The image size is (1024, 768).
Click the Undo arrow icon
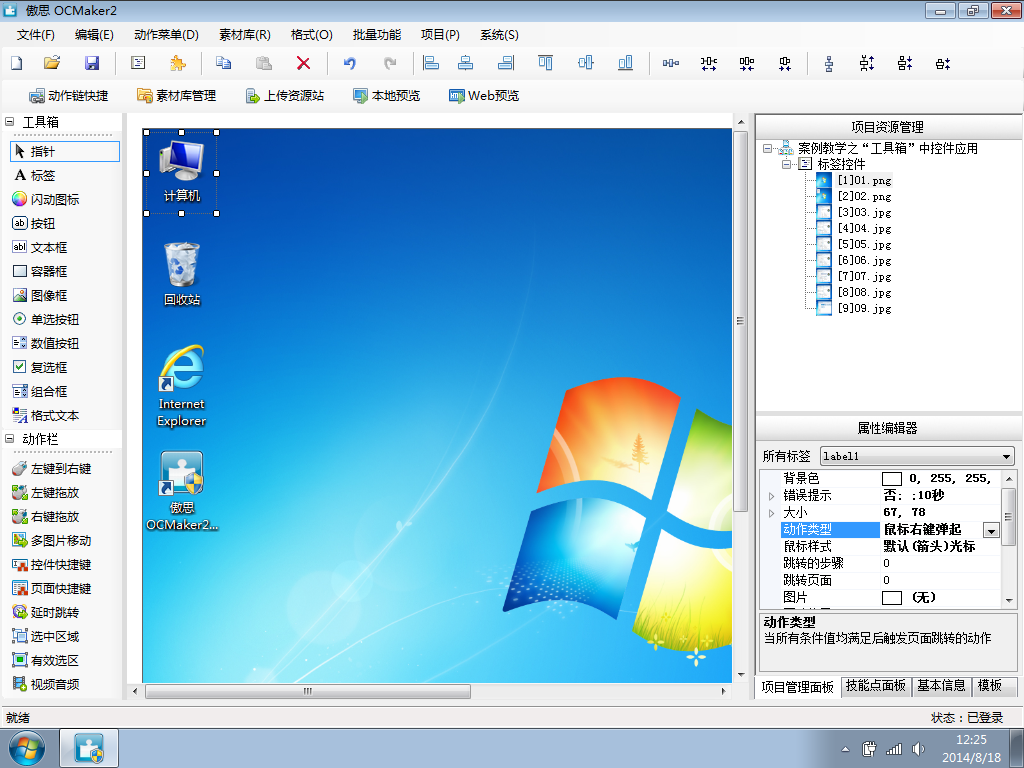(x=350, y=63)
